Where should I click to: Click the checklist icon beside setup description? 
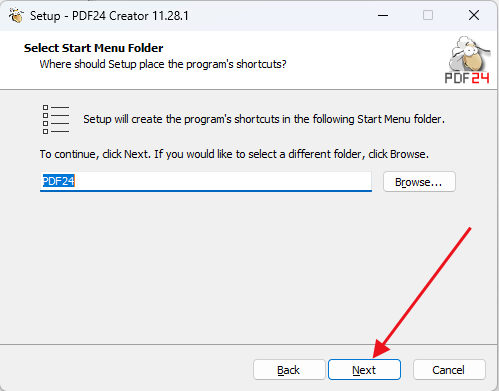56,120
